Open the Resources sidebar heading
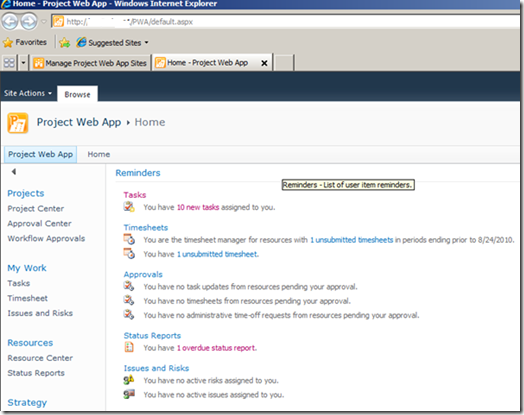This screenshot has height=415, width=524. coord(30,343)
